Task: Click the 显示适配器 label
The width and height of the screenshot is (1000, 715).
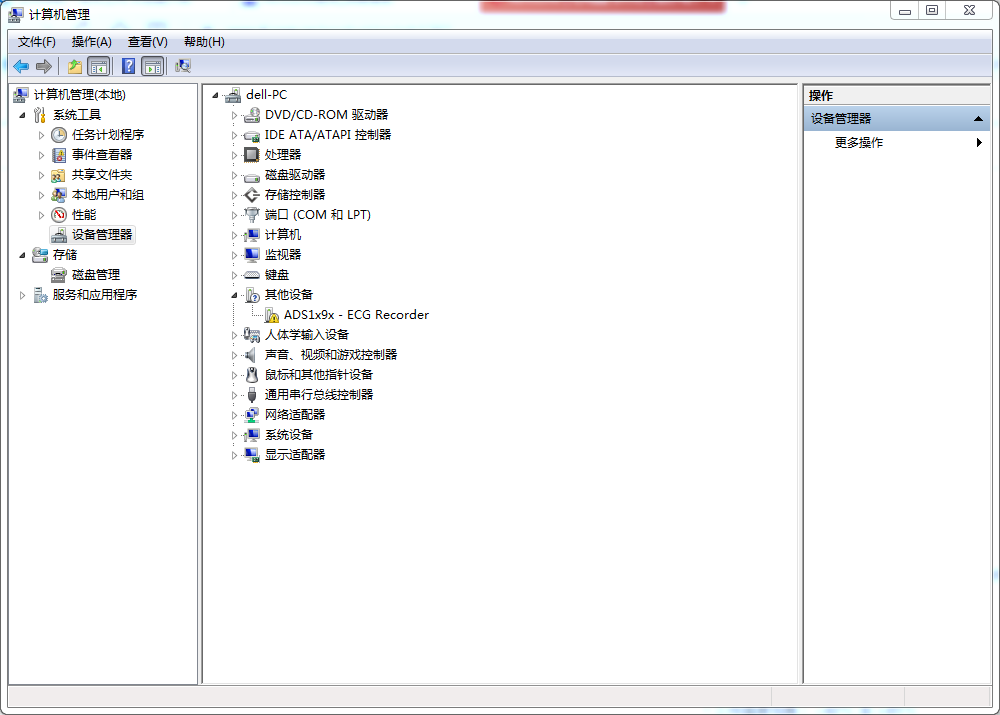Action: [295, 455]
